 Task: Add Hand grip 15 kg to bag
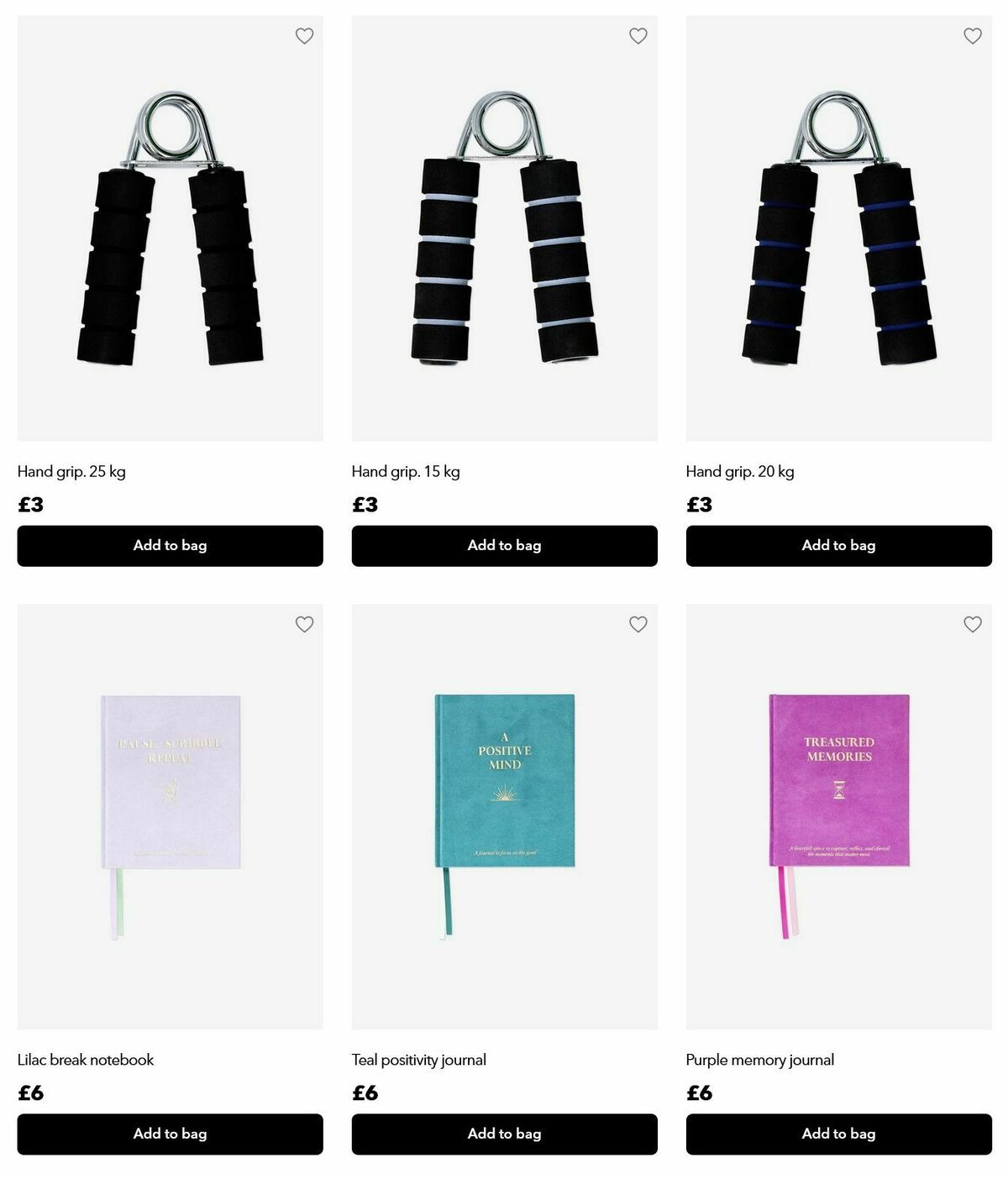point(505,546)
